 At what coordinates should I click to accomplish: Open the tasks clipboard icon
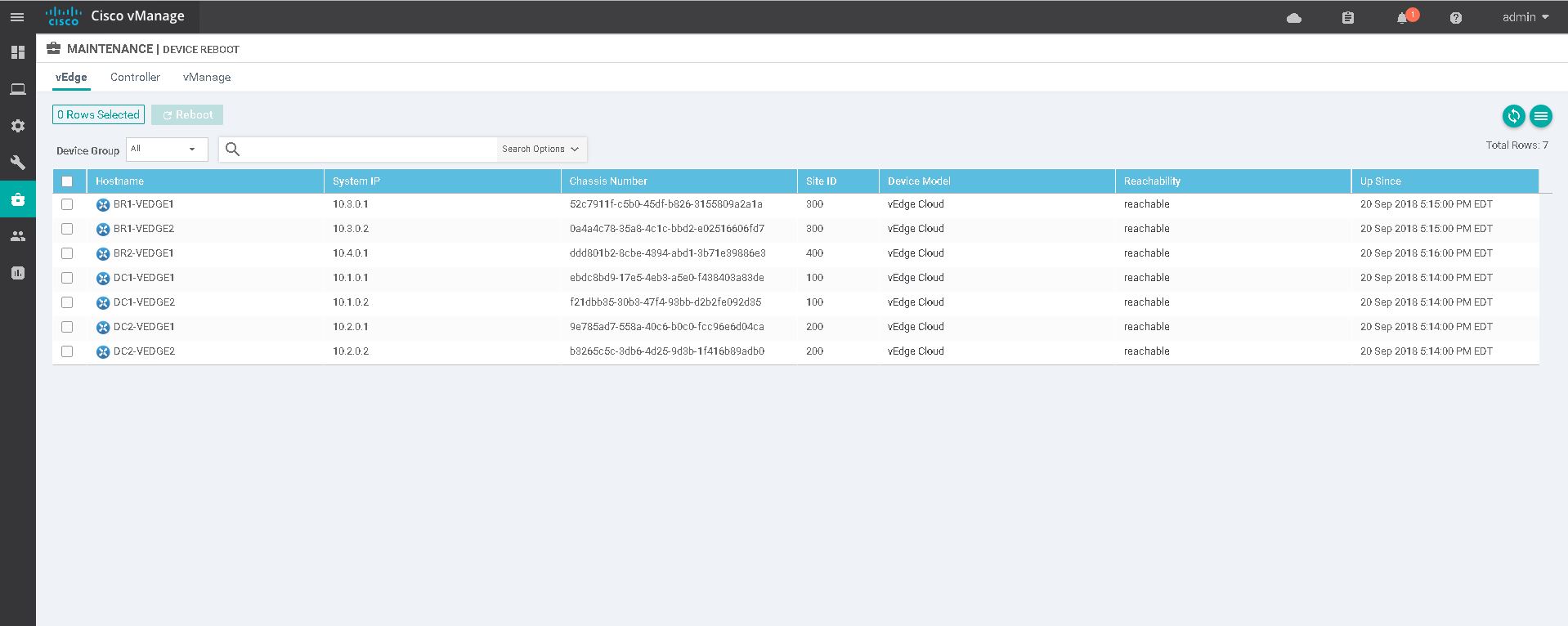point(1348,17)
